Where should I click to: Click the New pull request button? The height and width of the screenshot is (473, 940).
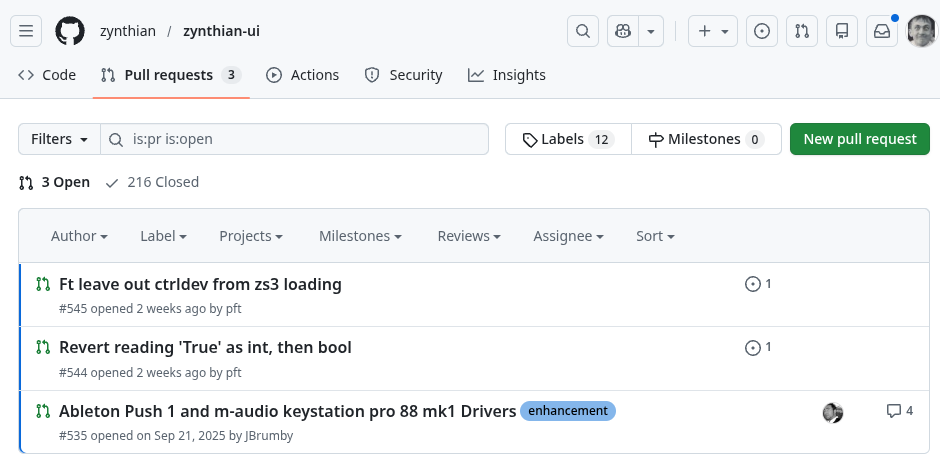click(859, 139)
